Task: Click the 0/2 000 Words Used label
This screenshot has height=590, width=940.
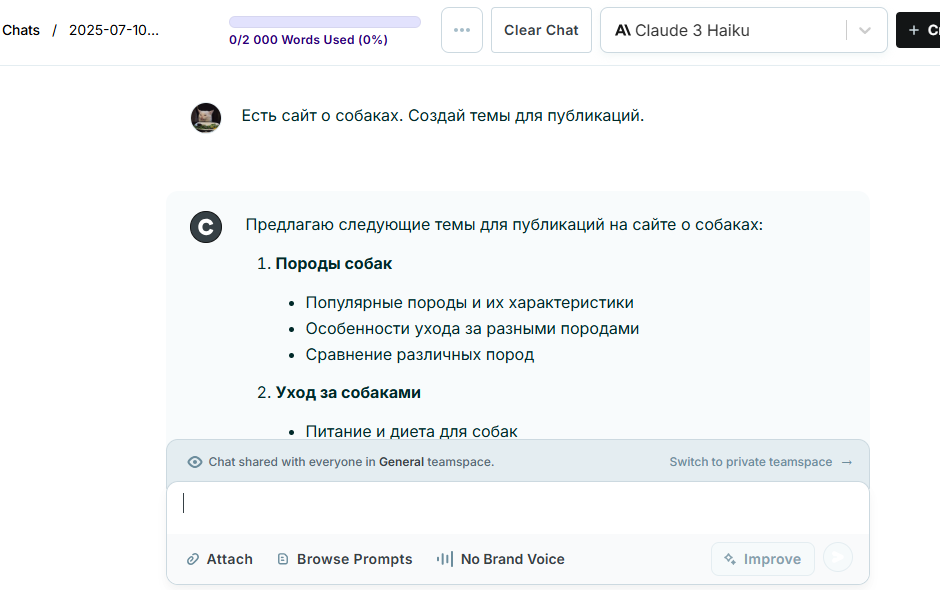Action: click(308, 40)
